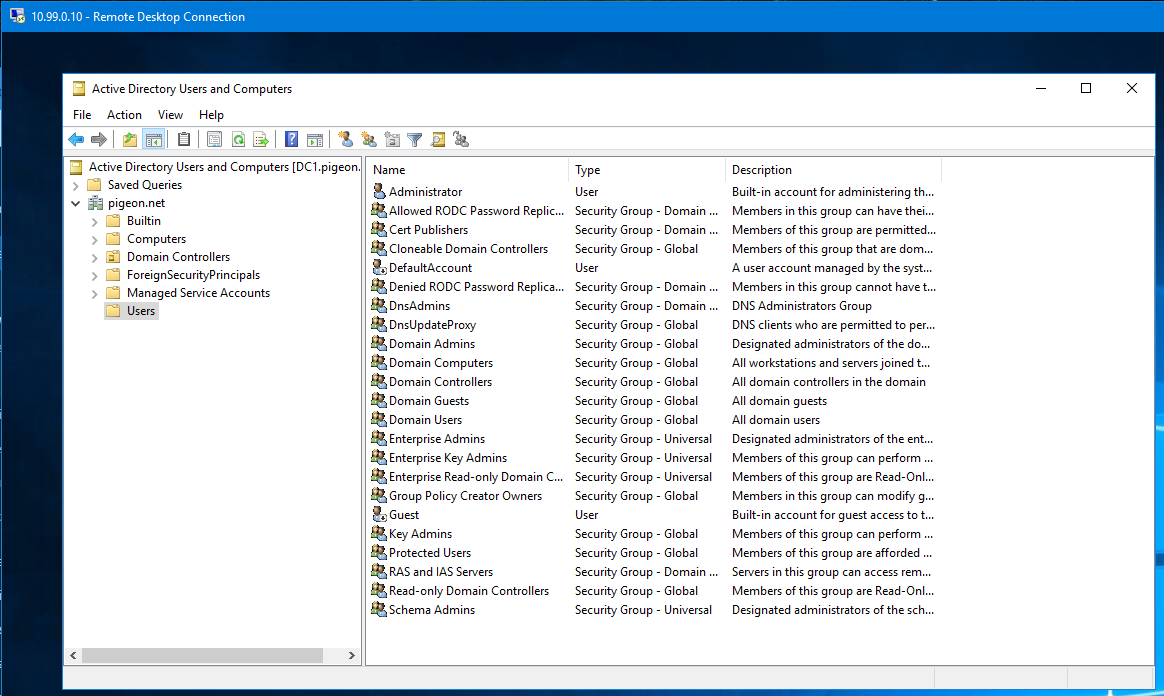Screen dimensions: 1164x696
Task: Toggle Show/Hide Action Pane toolbar icon
Action: tap(315, 139)
